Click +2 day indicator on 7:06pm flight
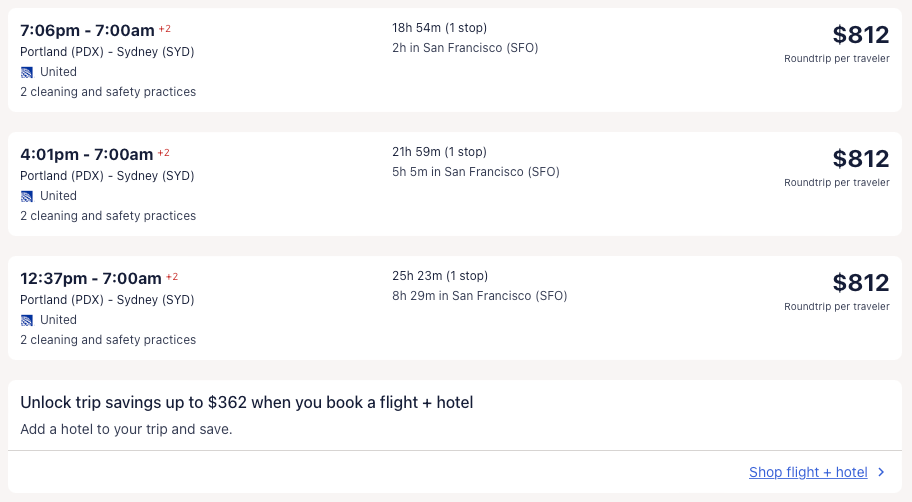The width and height of the screenshot is (912, 502). click(164, 28)
